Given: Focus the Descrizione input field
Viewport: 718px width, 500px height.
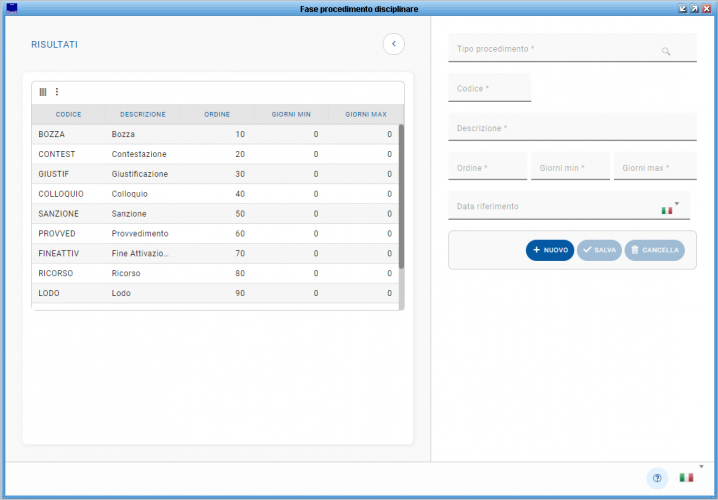Looking at the screenshot, I should pyautogui.click(x=572, y=128).
